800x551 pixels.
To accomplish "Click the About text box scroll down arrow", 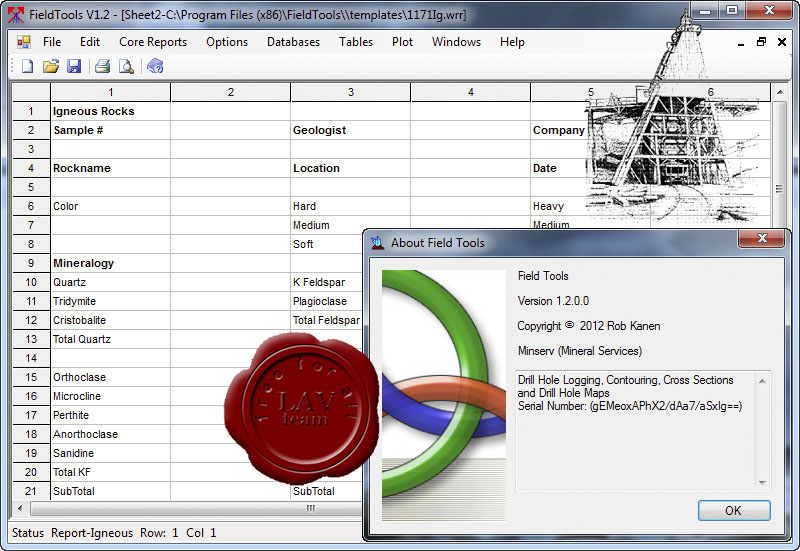I will [x=762, y=483].
